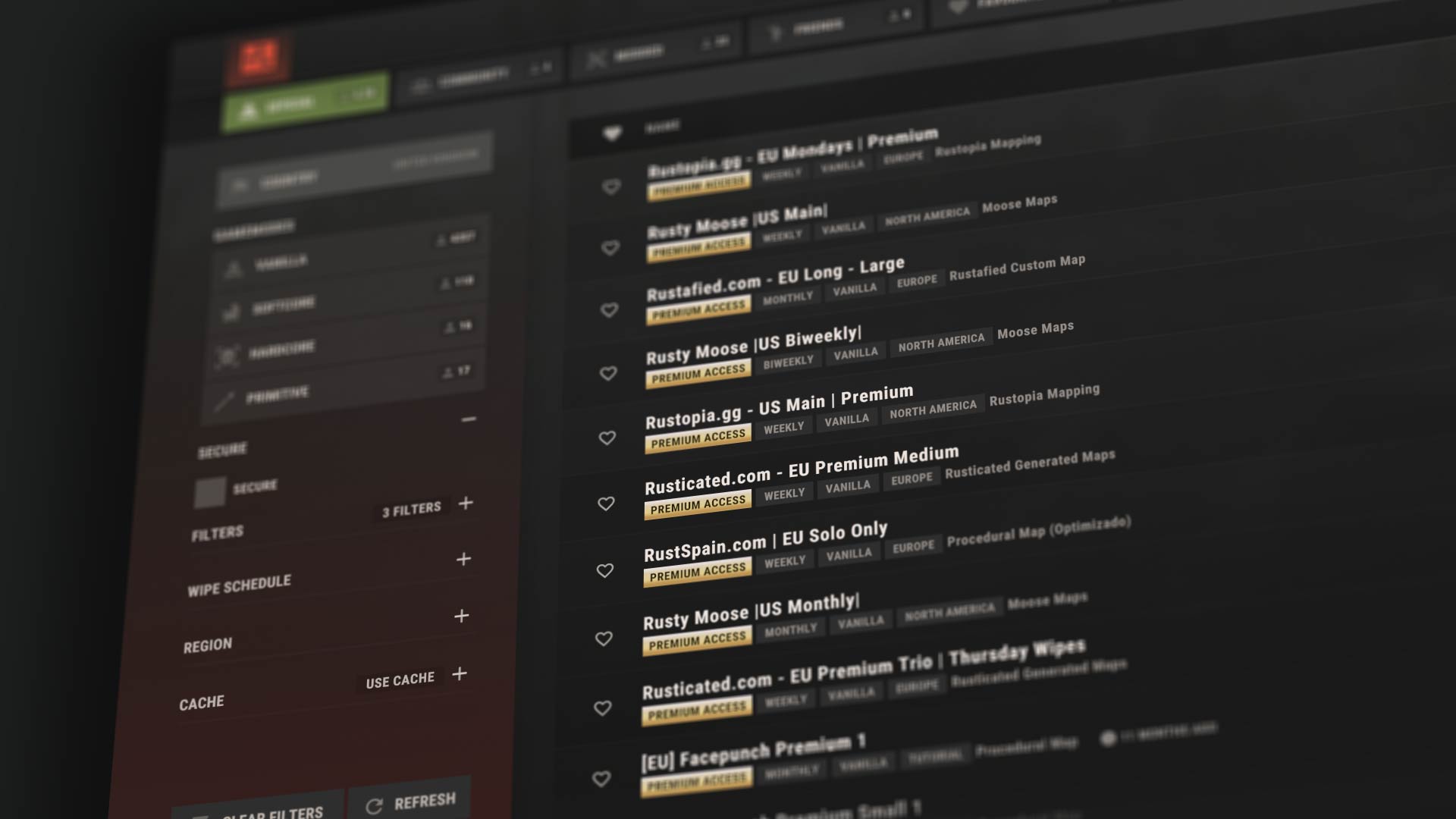Image resolution: width=1456 pixels, height=819 pixels.
Task: Toggle favorite heart for Rusty Moose US Main
Action: (610, 248)
